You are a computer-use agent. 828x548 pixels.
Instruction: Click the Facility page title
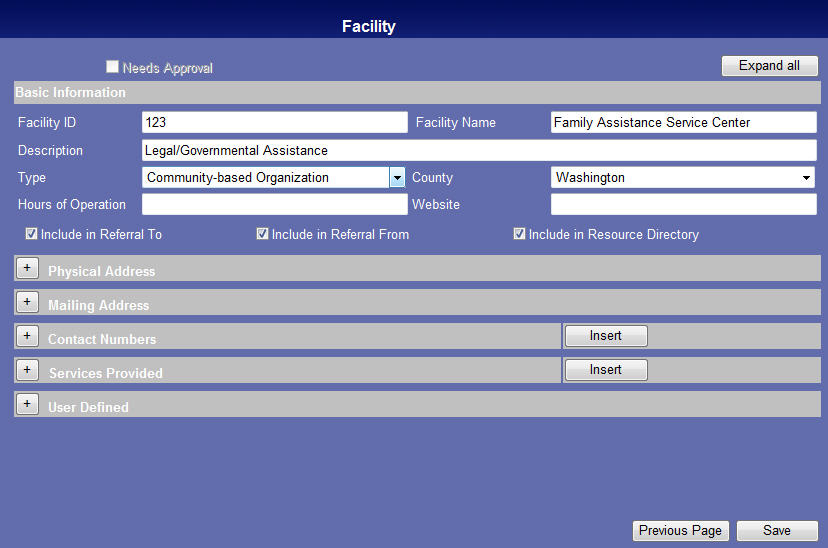click(x=369, y=26)
